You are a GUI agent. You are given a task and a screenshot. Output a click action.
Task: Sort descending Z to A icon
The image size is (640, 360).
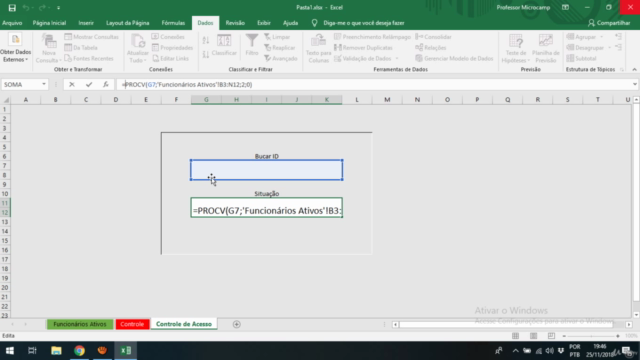(x=206, y=54)
